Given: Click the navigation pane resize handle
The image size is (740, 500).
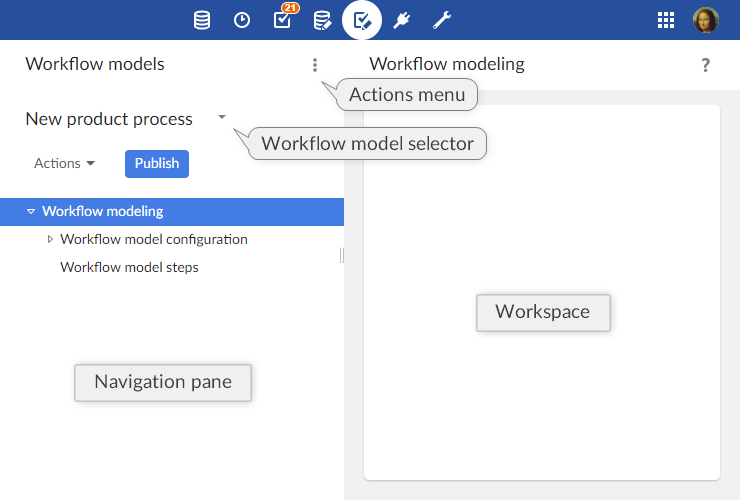Looking at the screenshot, I should point(342,255).
